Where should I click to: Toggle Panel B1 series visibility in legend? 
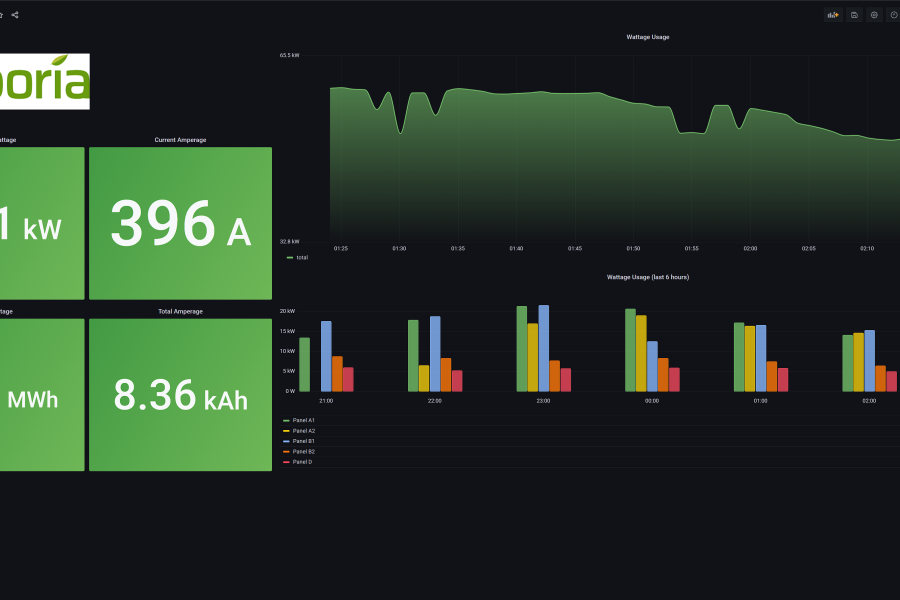pos(303,441)
